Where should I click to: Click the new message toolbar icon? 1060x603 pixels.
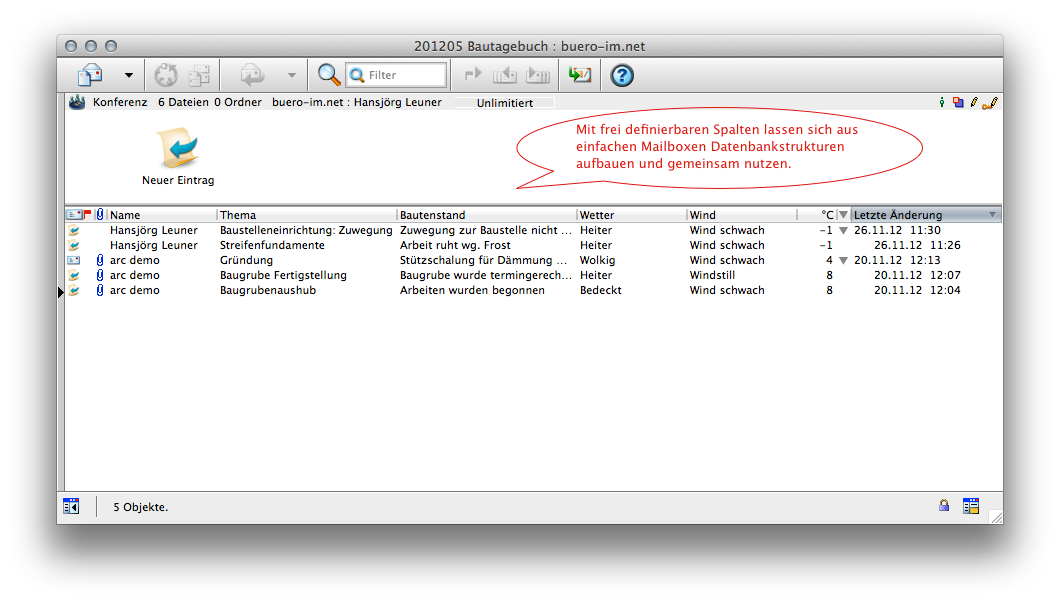pyautogui.click(x=90, y=75)
